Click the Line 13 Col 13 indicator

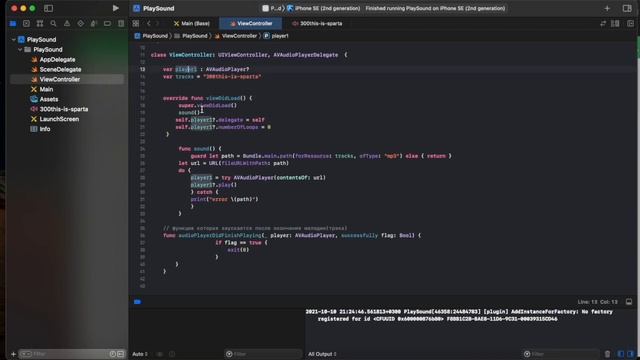[598, 302]
